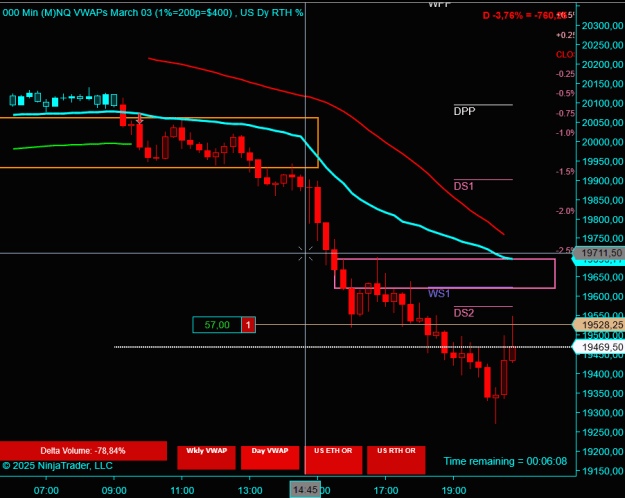This screenshot has height=498, width=625.
Task: Select the WS1 weekly support label
Action: (x=439, y=293)
